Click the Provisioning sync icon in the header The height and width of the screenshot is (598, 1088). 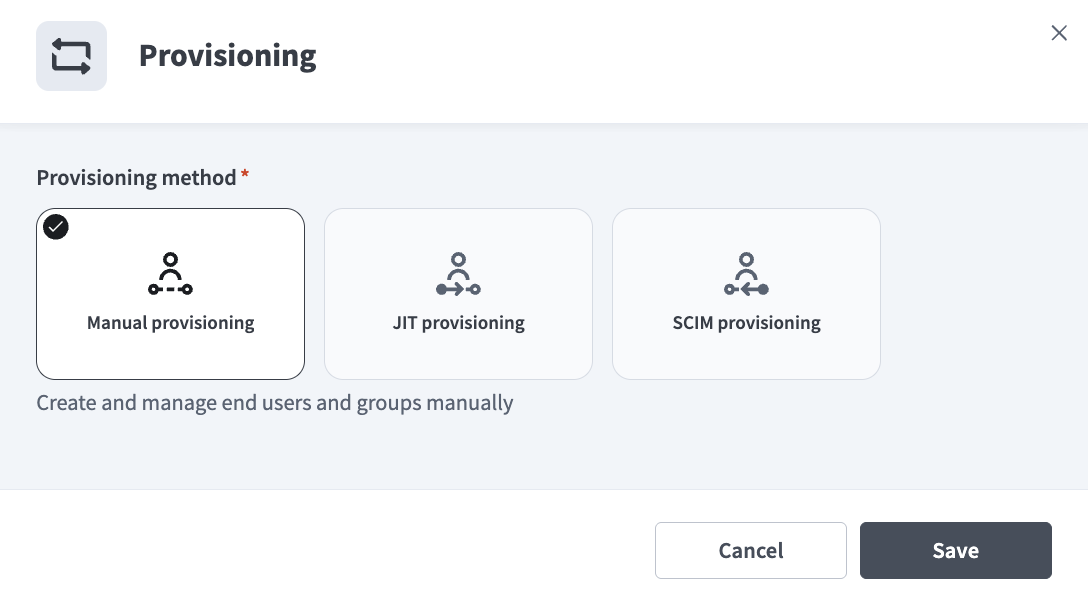pos(71,56)
